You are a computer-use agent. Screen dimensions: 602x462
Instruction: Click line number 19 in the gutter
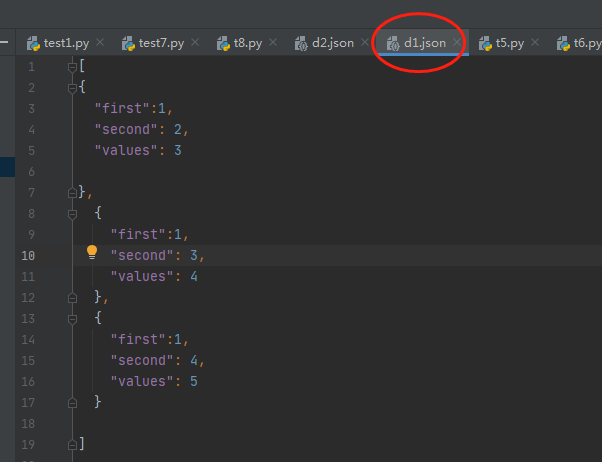[x=28, y=445]
